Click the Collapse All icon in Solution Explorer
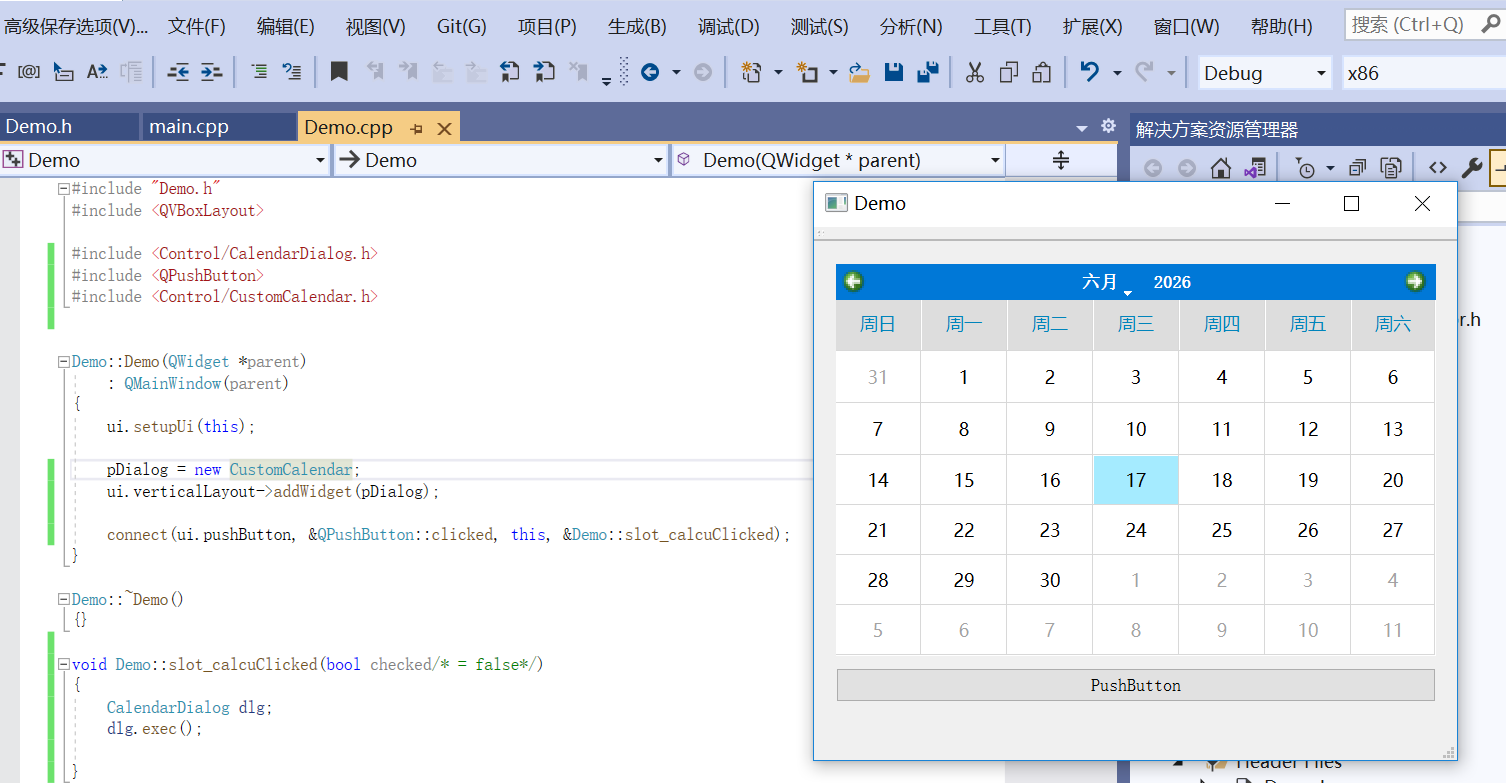 1357,167
